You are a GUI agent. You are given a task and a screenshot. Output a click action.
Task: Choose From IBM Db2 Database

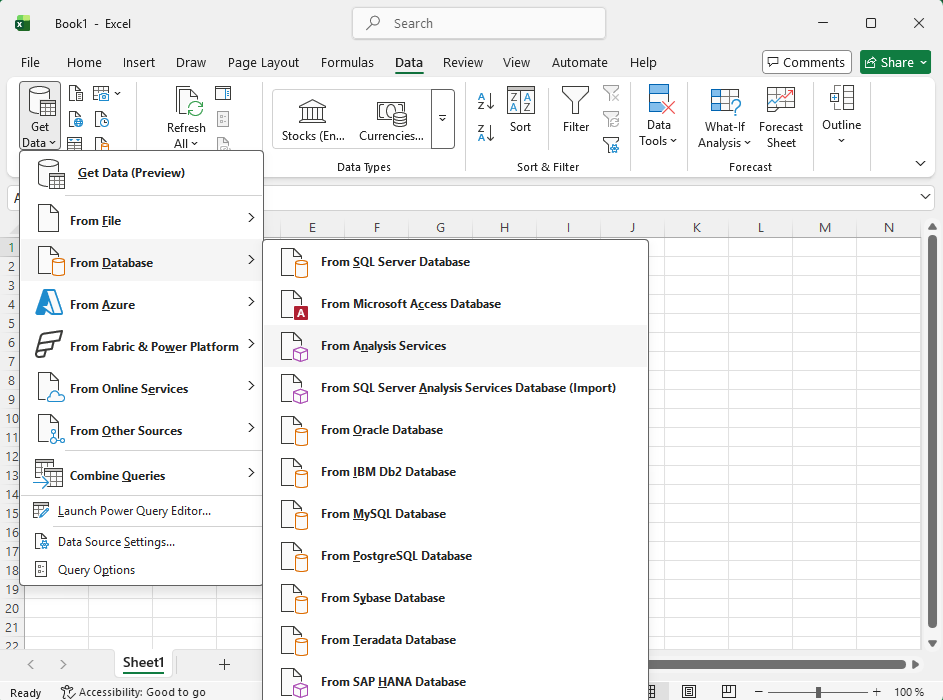coord(456,472)
